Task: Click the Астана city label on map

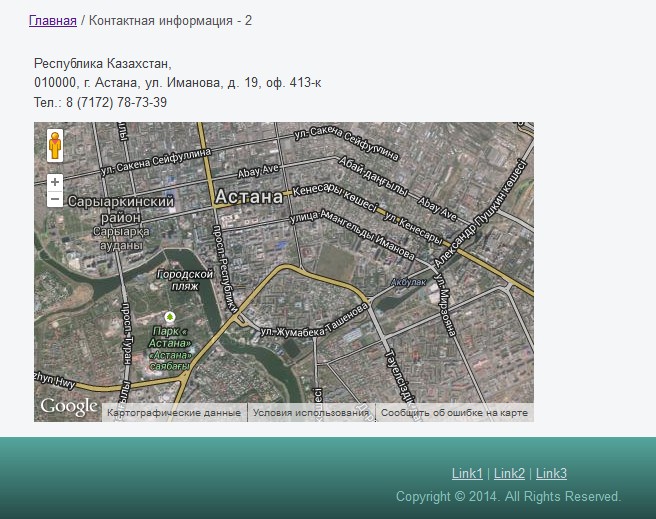Action: [249, 197]
